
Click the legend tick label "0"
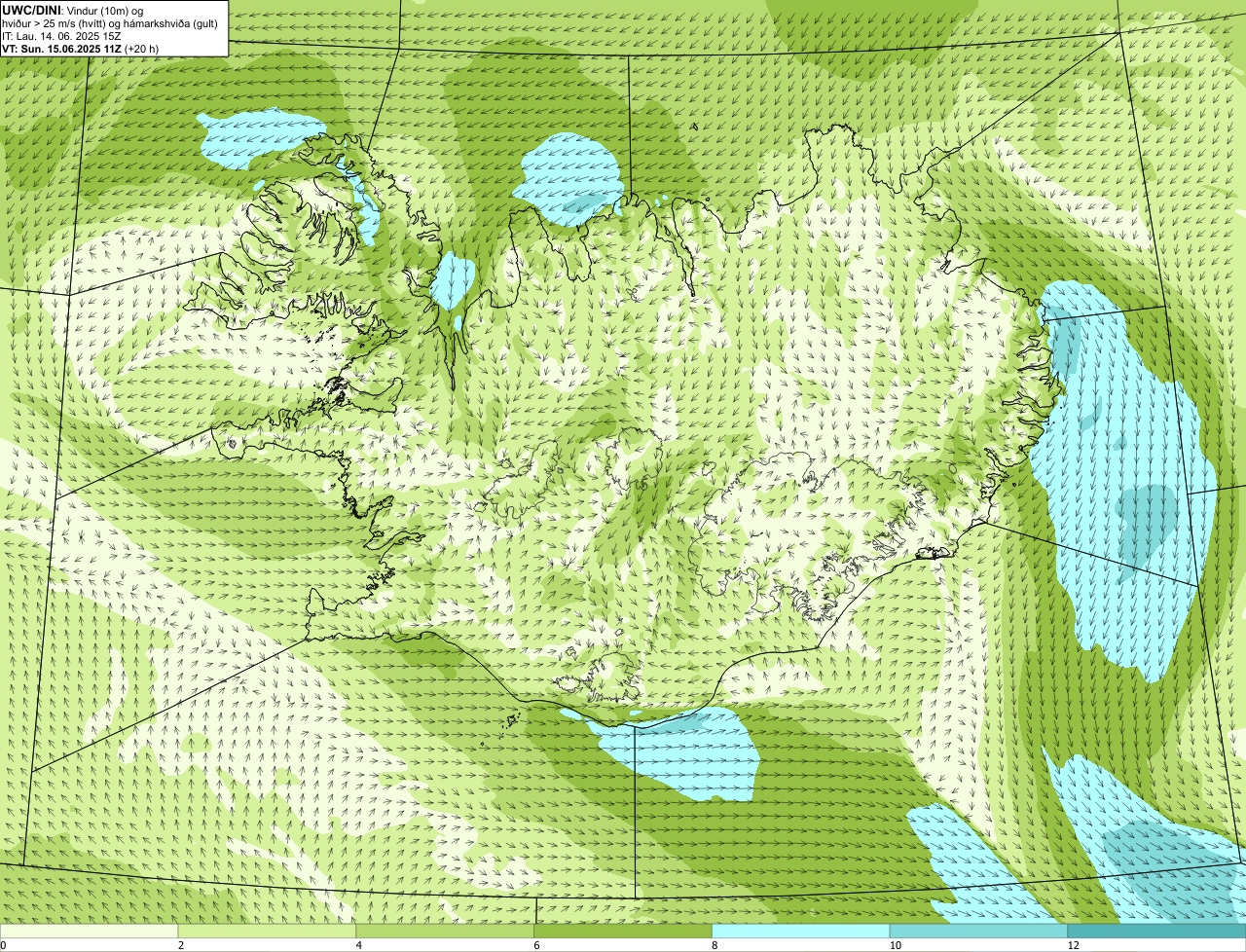click(3, 945)
